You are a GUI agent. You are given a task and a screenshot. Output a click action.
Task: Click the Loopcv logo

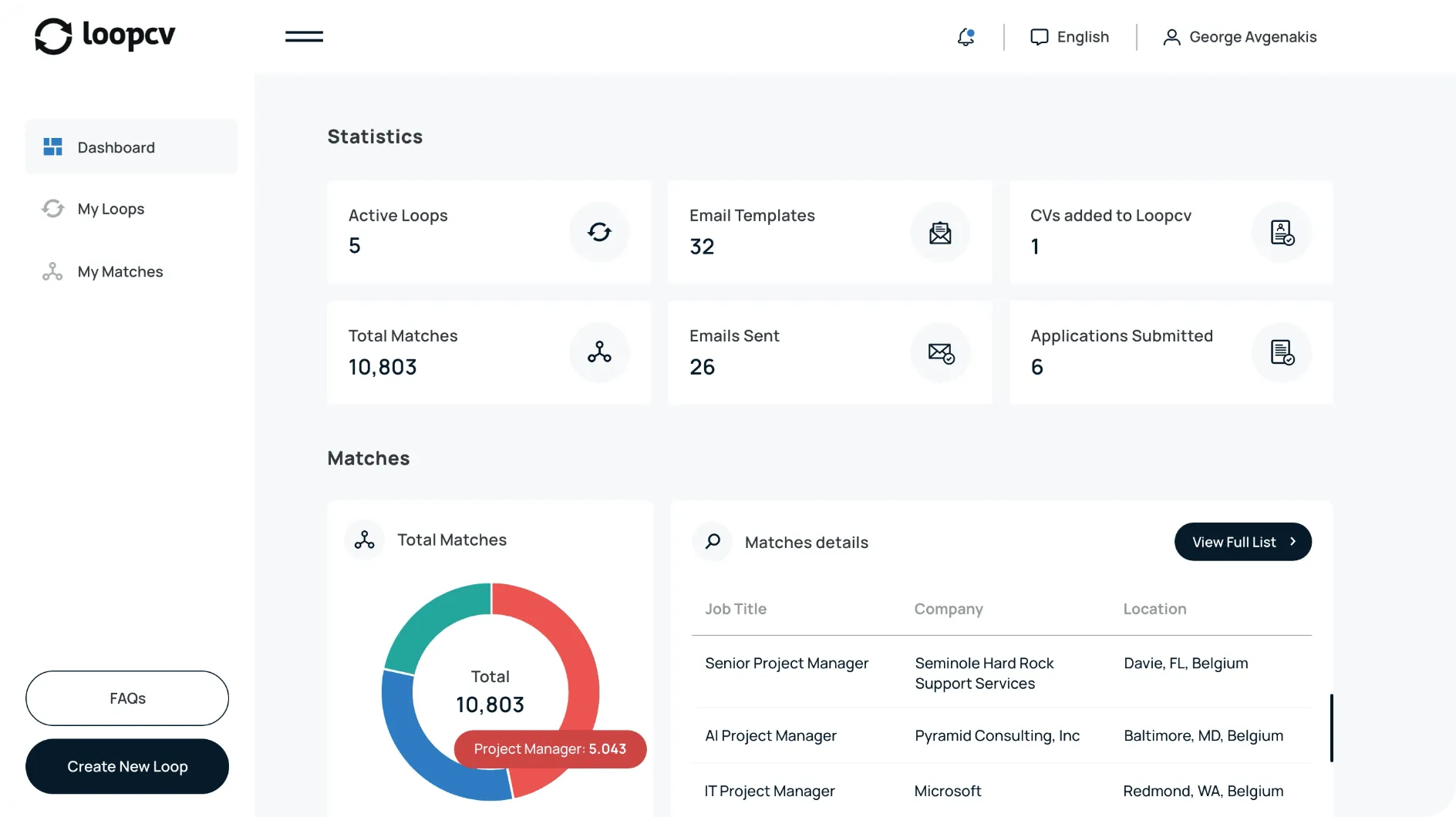click(104, 36)
